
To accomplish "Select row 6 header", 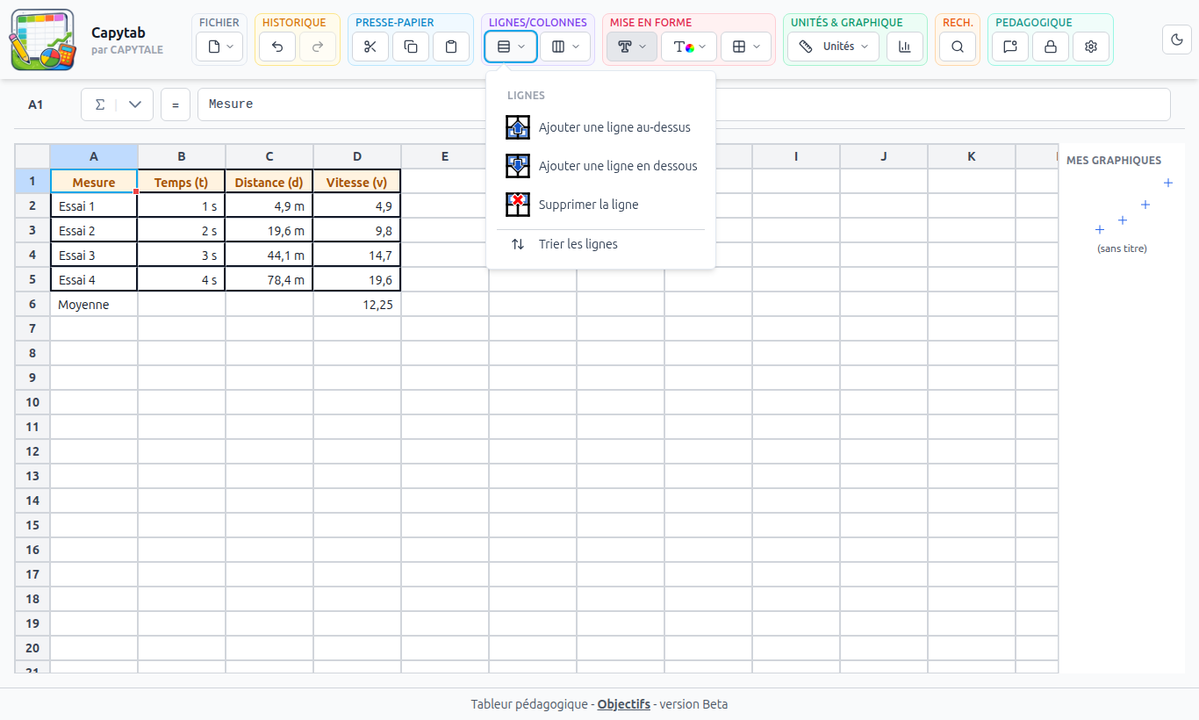I will click(32, 304).
